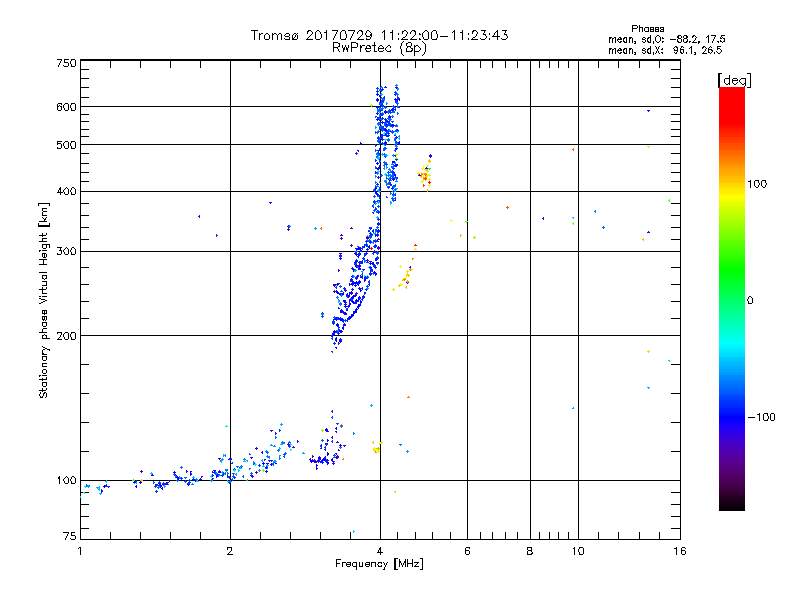Screen dimensions: 800x600
Task: Click the y-axis tick label '75'
Action: (70, 536)
